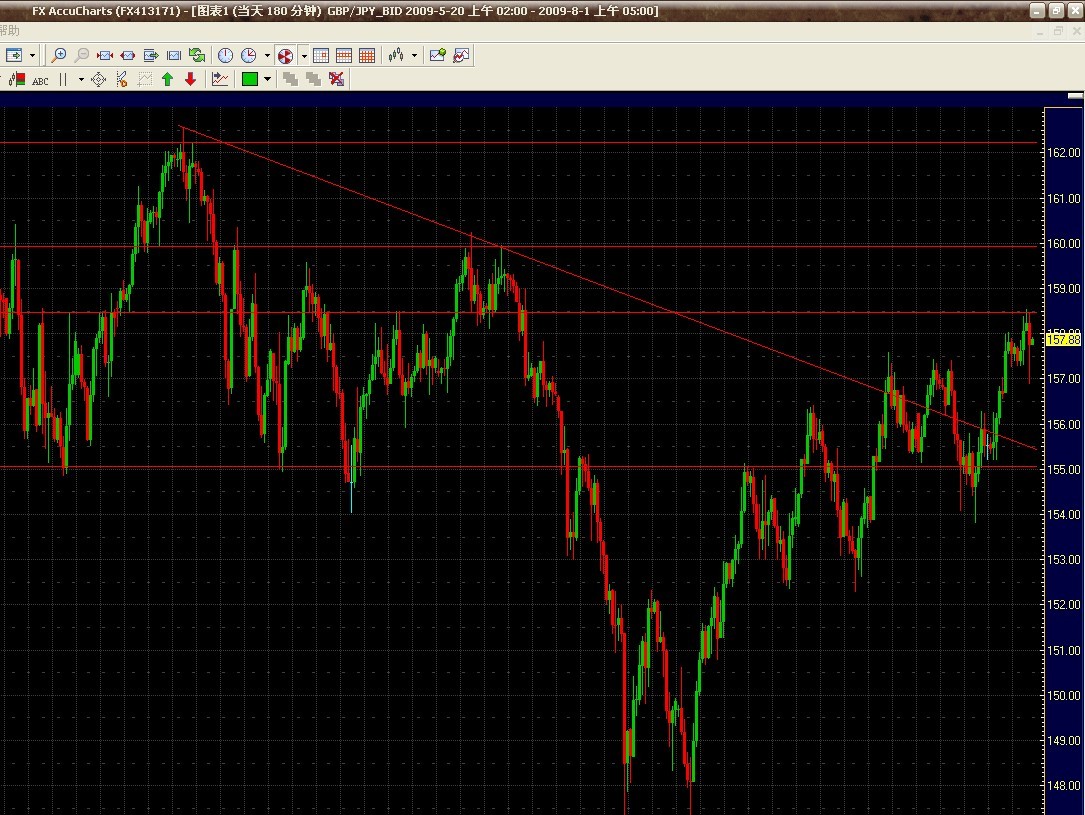Open the dropdown beside the pinwheel icon
The height and width of the screenshot is (815, 1085).
(304, 55)
